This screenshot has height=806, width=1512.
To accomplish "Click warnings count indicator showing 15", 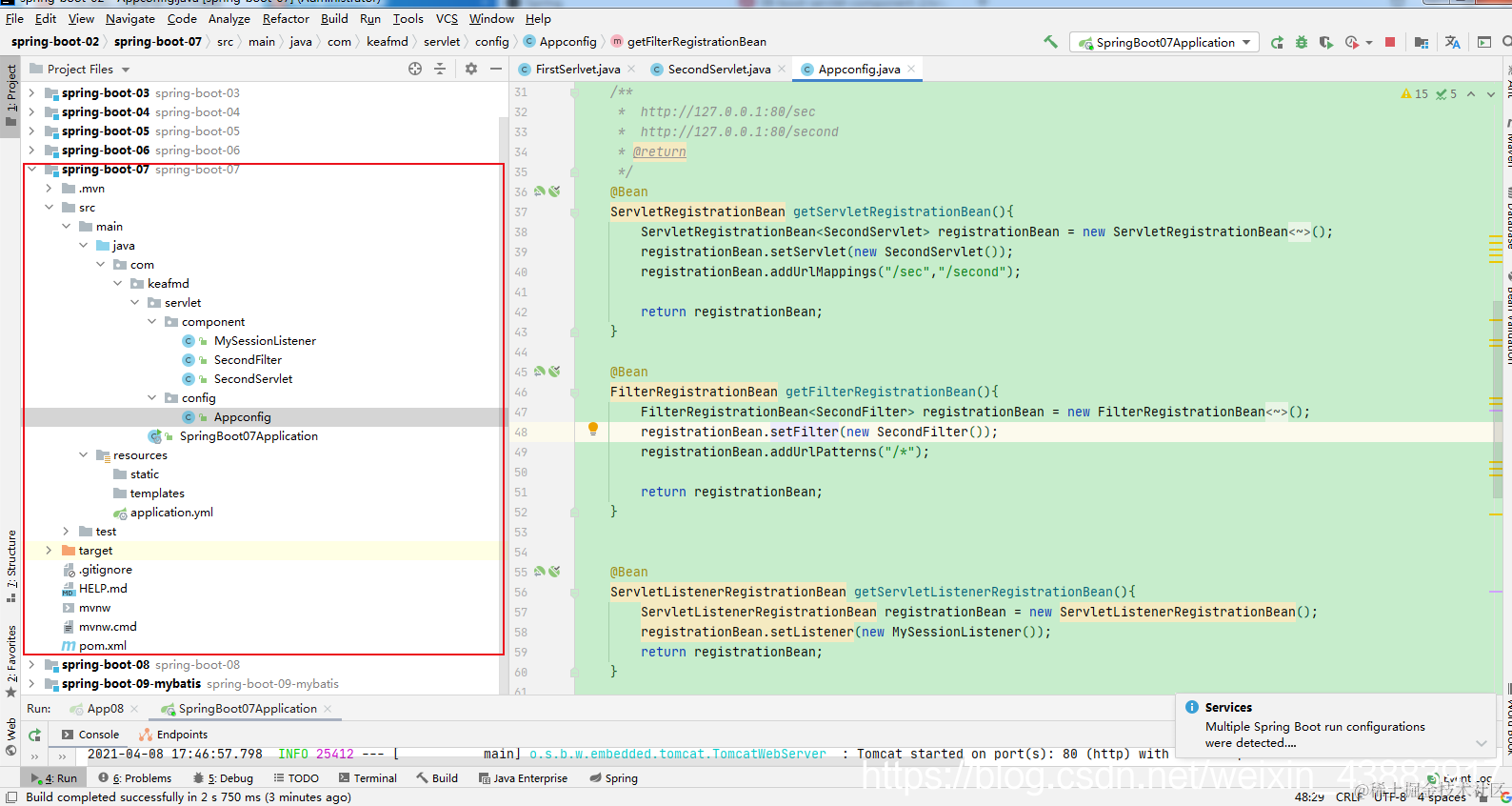I will pyautogui.click(x=1415, y=94).
